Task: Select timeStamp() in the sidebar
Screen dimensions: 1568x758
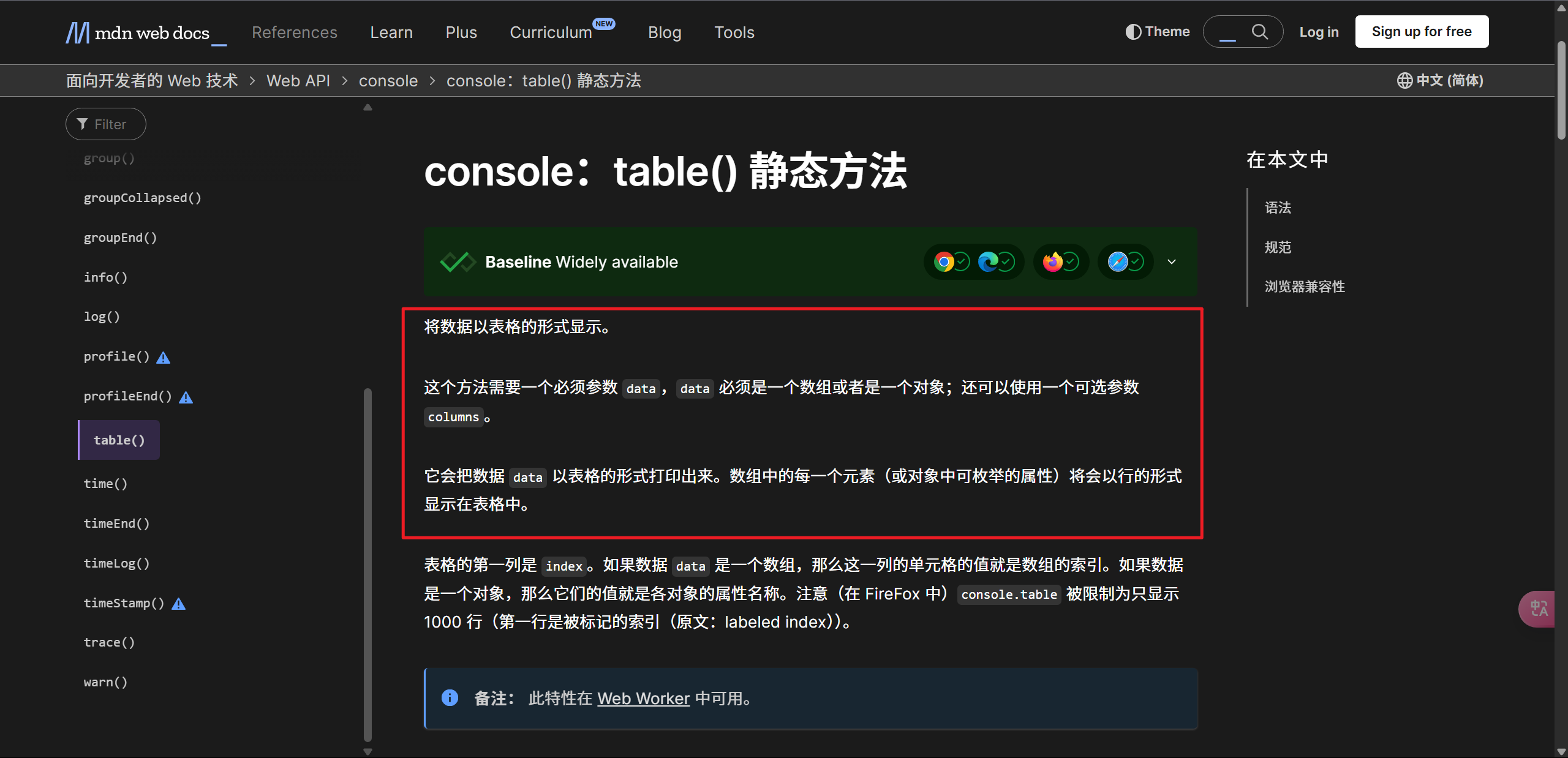Action: 124,603
